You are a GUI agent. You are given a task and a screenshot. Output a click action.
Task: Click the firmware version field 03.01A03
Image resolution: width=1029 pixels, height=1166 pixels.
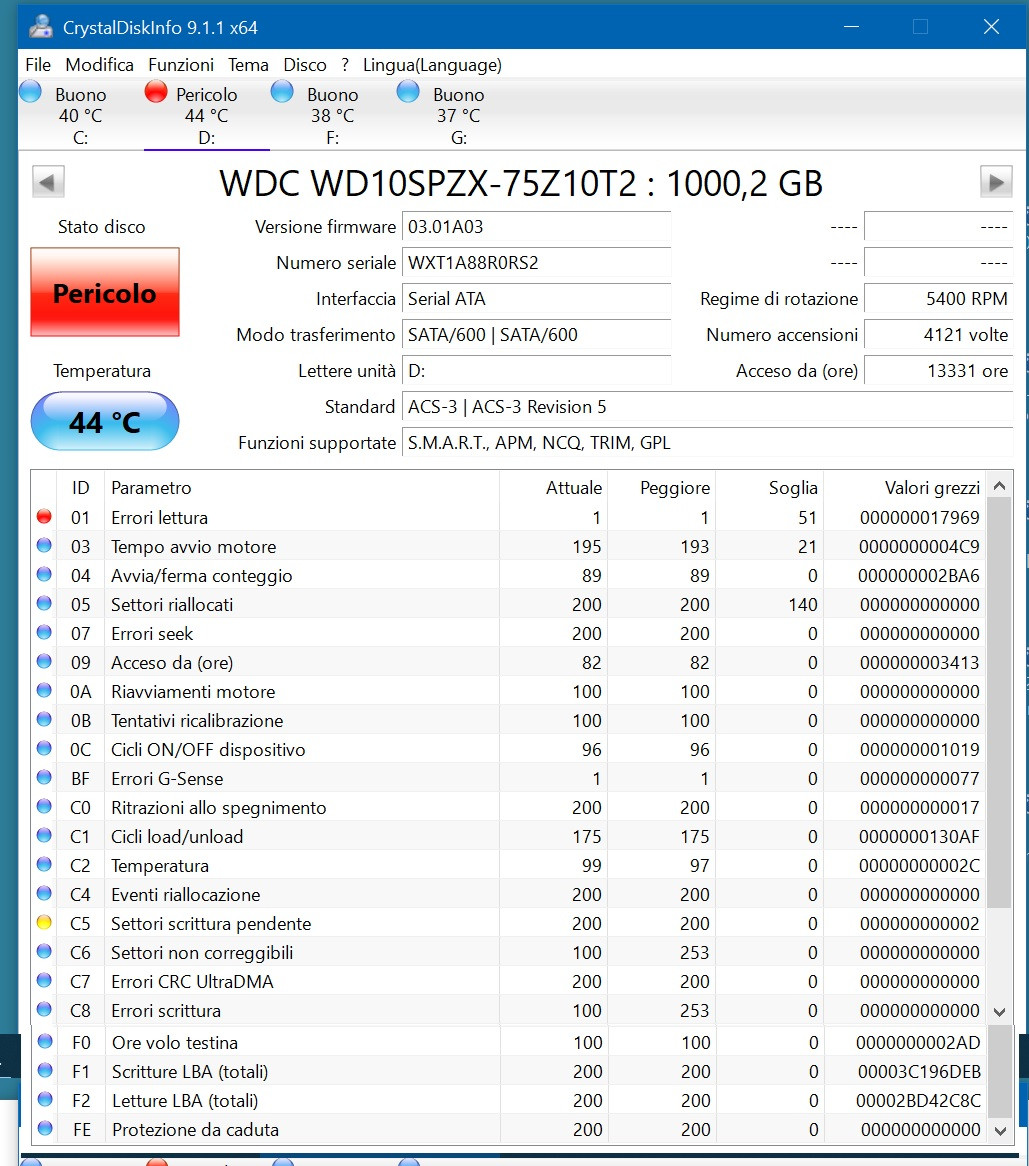536,227
